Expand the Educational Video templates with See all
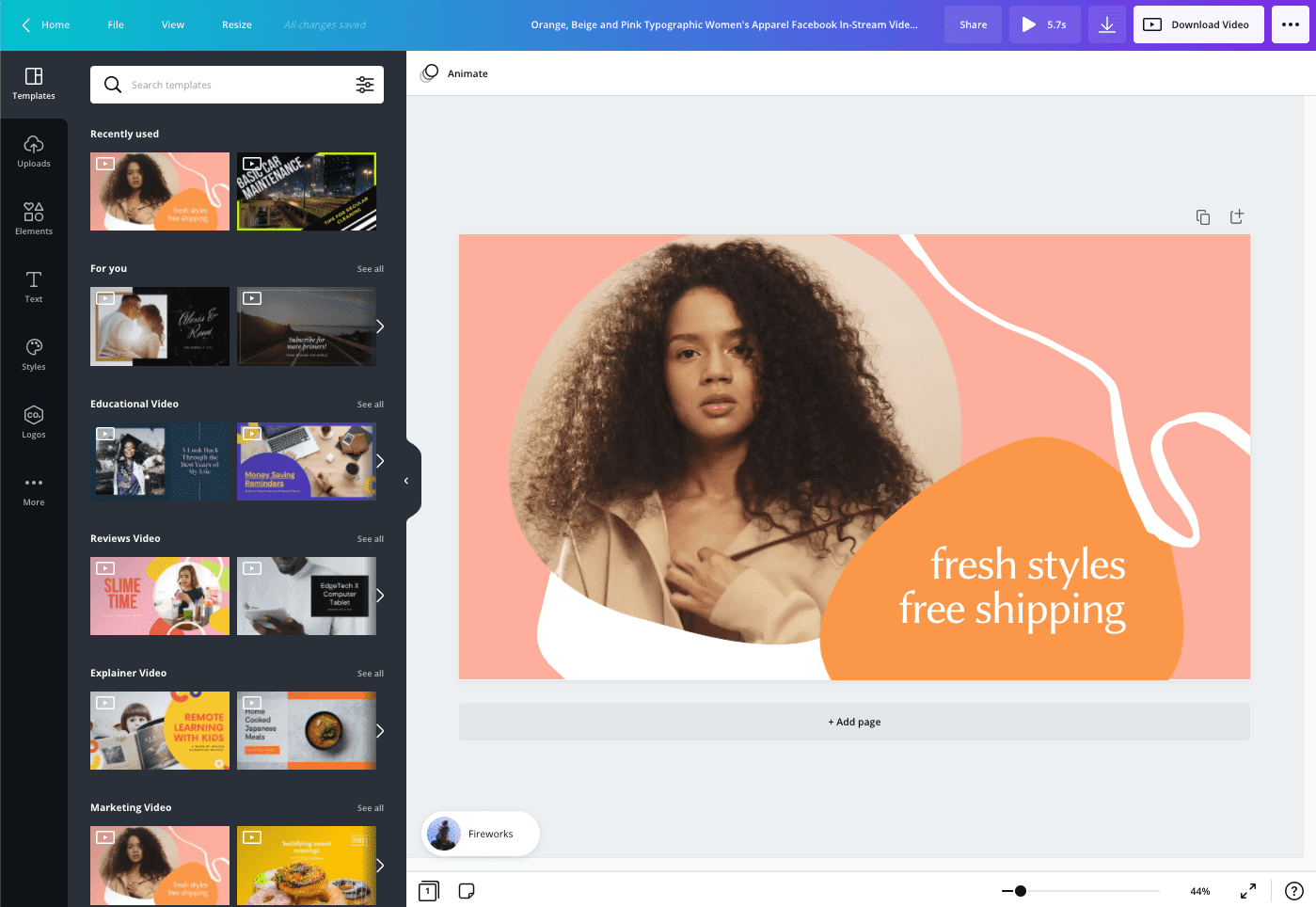 point(370,404)
